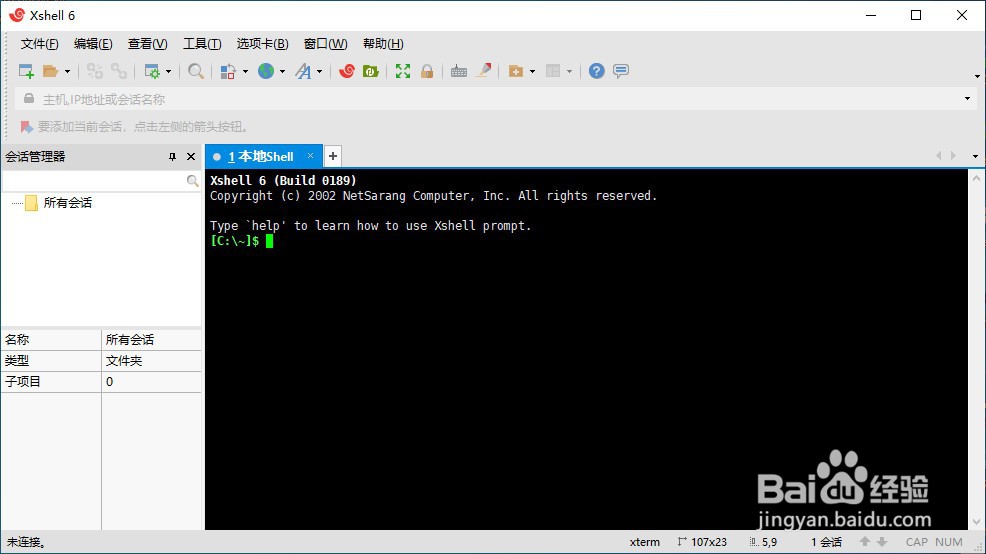This screenshot has width=986, height=554.
Task: Open the 编辑(E) menu
Action: [93, 44]
